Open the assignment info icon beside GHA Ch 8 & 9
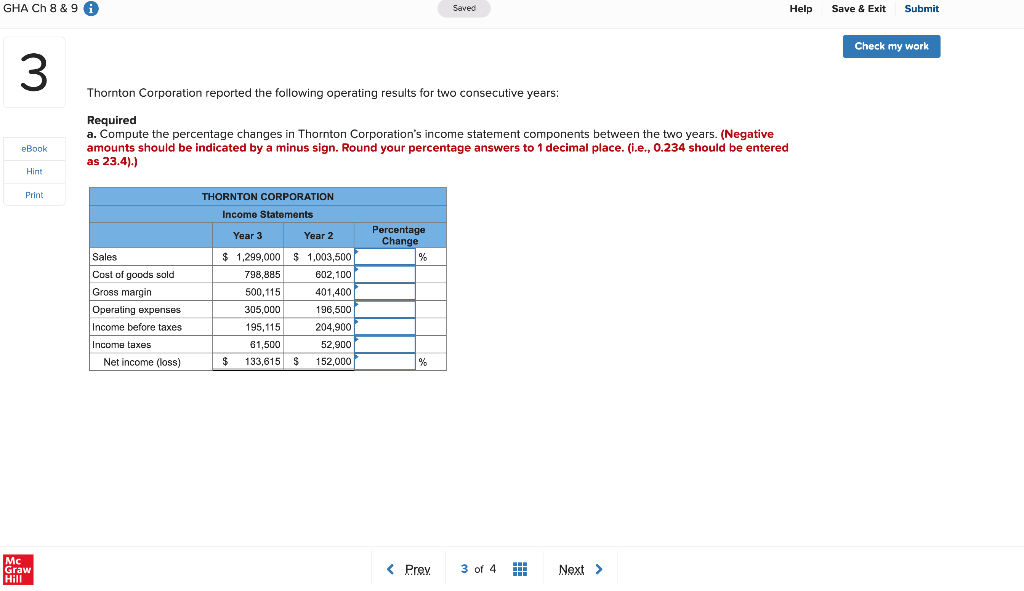This screenshot has width=1024, height=591. (91, 8)
